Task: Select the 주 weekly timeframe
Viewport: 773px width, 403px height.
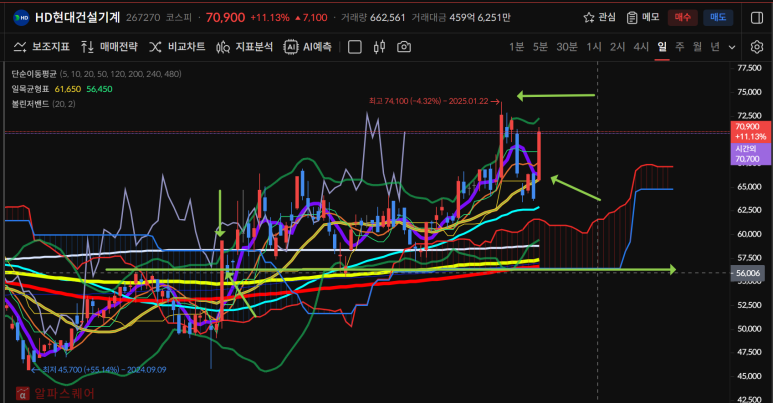Action: (x=680, y=47)
